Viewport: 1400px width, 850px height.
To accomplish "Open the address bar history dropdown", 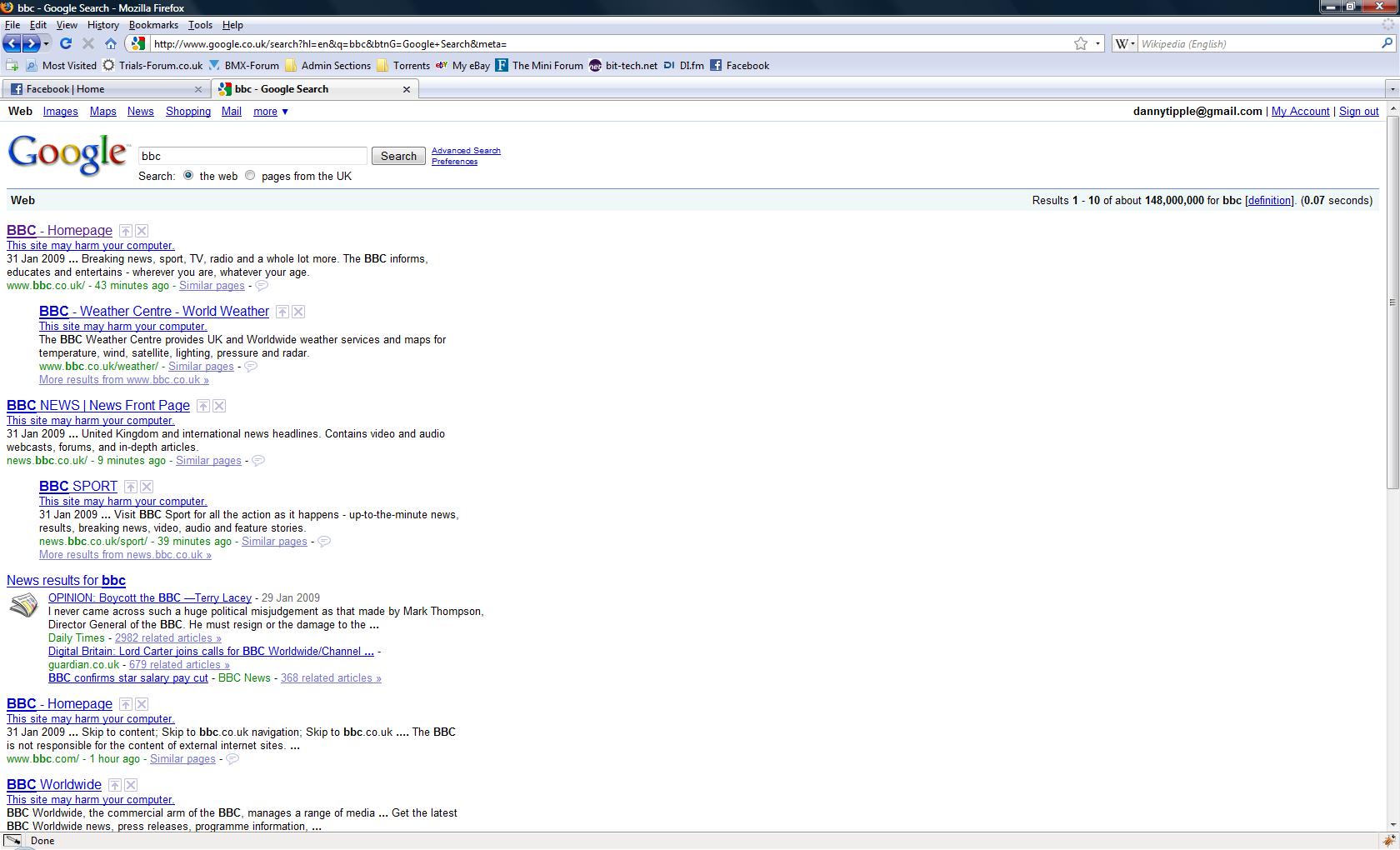I will pos(1097,43).
